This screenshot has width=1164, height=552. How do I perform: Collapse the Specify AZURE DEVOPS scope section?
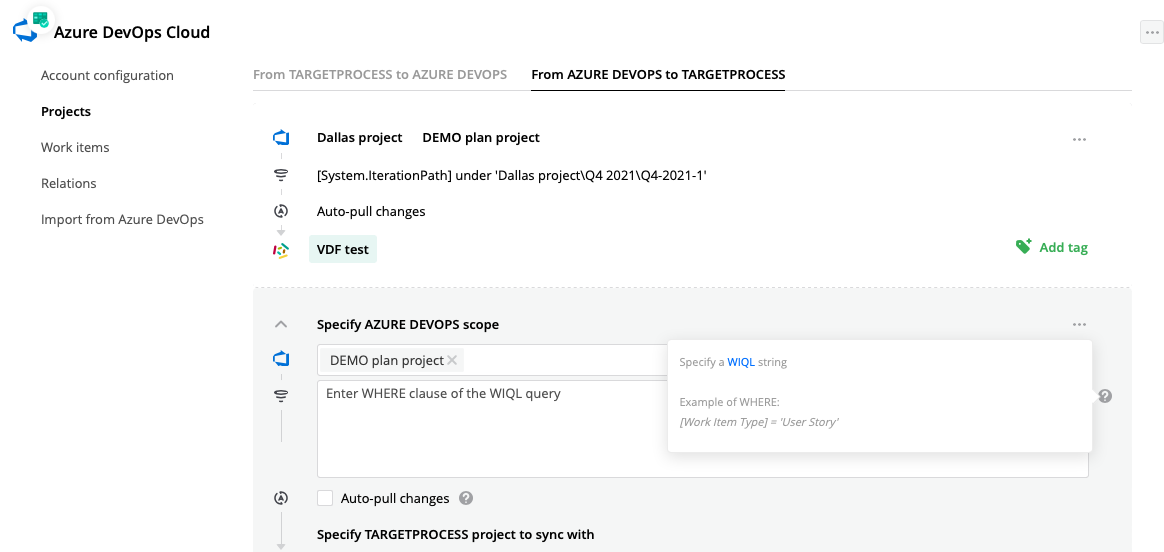point(281,324)
